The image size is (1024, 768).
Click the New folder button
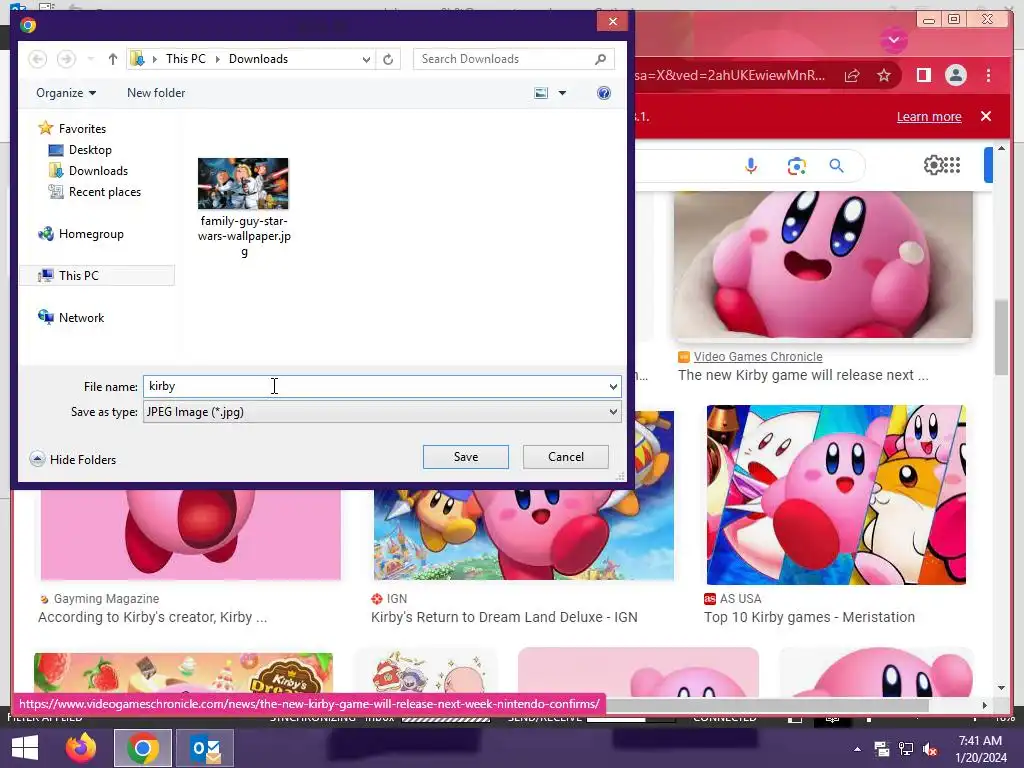[156, 93]
